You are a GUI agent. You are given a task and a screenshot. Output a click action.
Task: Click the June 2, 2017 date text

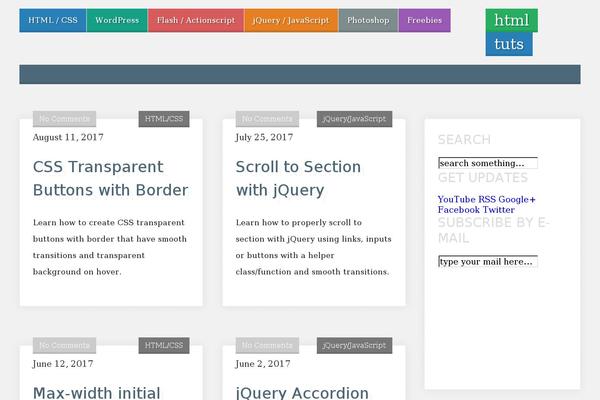pyautogui.click(x=263, y=364)
